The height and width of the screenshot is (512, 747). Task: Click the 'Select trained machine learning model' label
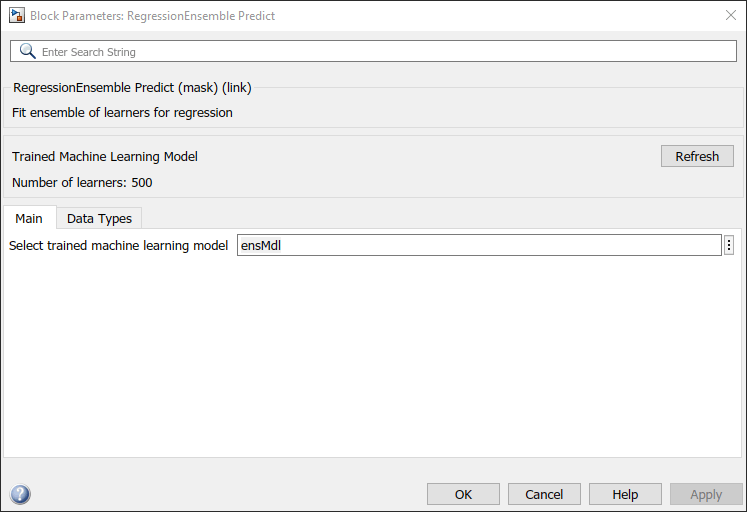[x=118, y=245]
